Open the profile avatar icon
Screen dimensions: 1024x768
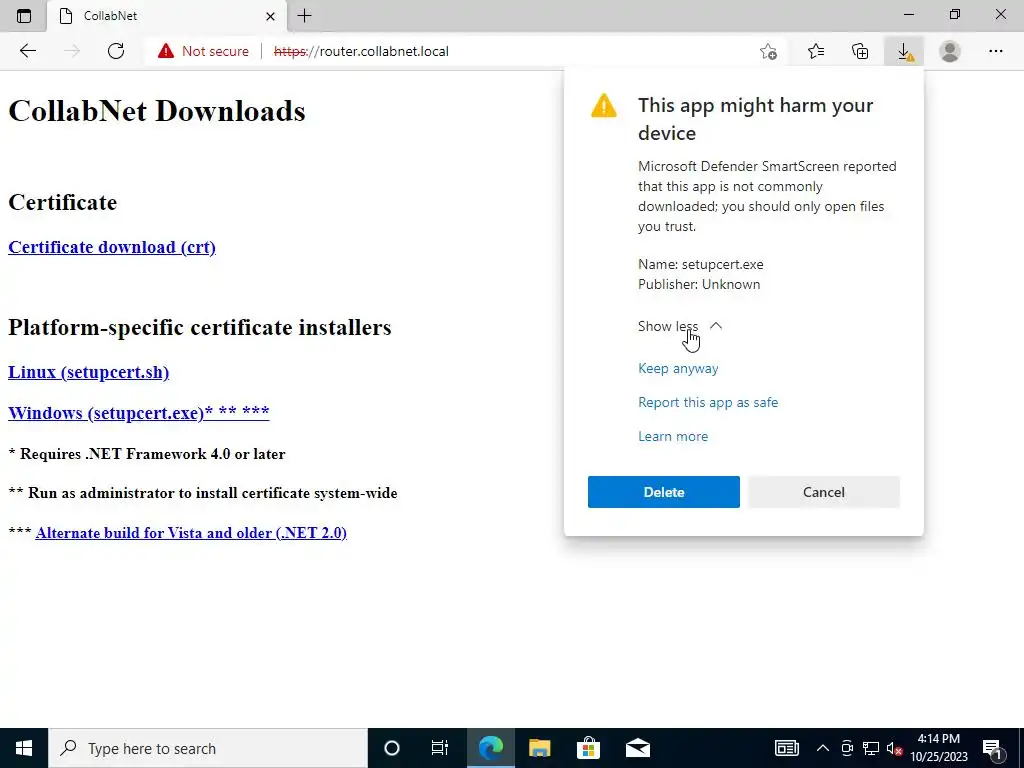950,51
